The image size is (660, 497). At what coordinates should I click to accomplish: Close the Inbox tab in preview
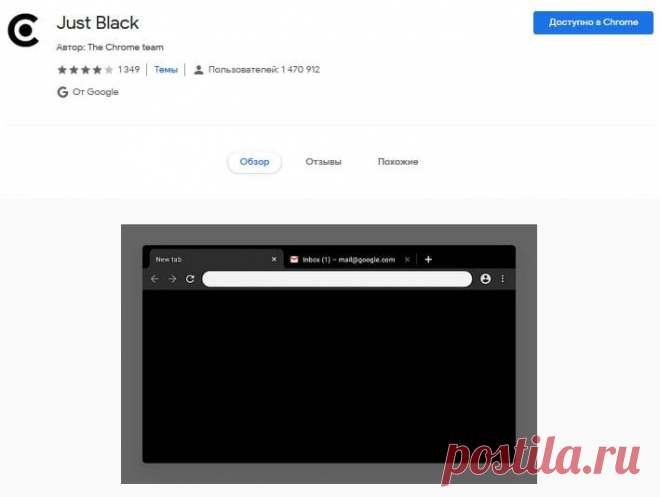click(x=407, y=260)
